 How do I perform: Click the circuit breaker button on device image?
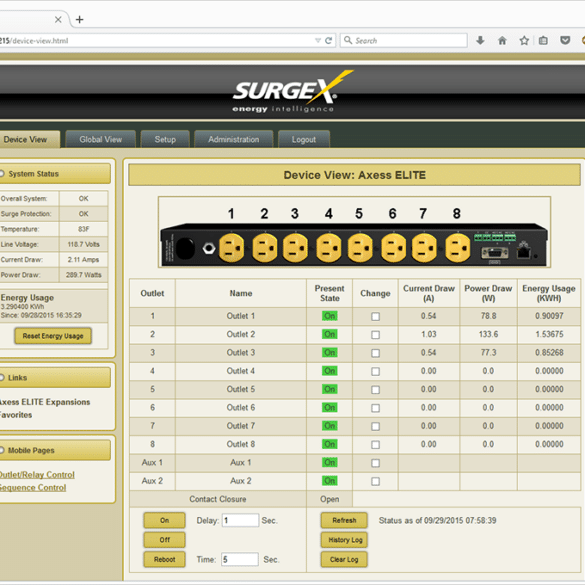tap(209, 248)
